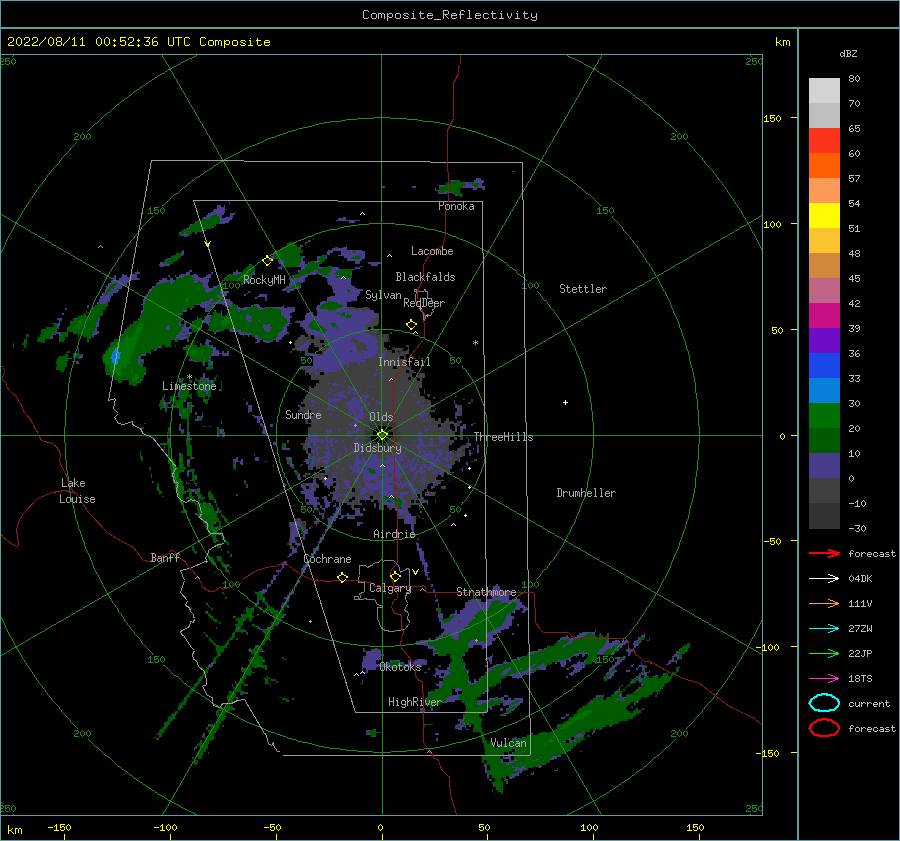Click the Lacombe town label
900x841 pixels.
432,251
